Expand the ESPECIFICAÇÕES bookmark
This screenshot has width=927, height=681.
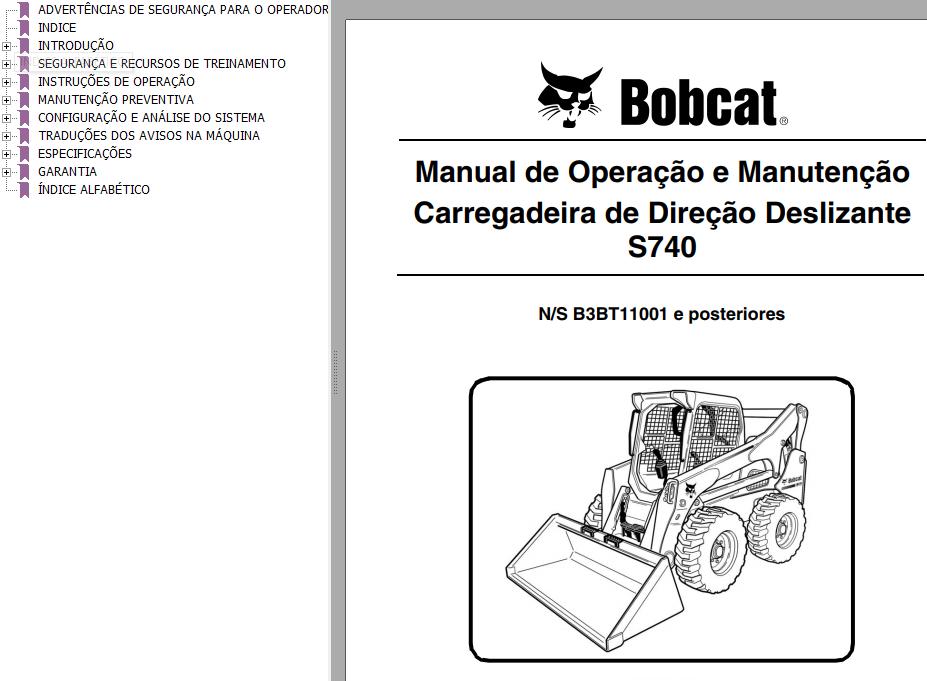tap(6, 154)
